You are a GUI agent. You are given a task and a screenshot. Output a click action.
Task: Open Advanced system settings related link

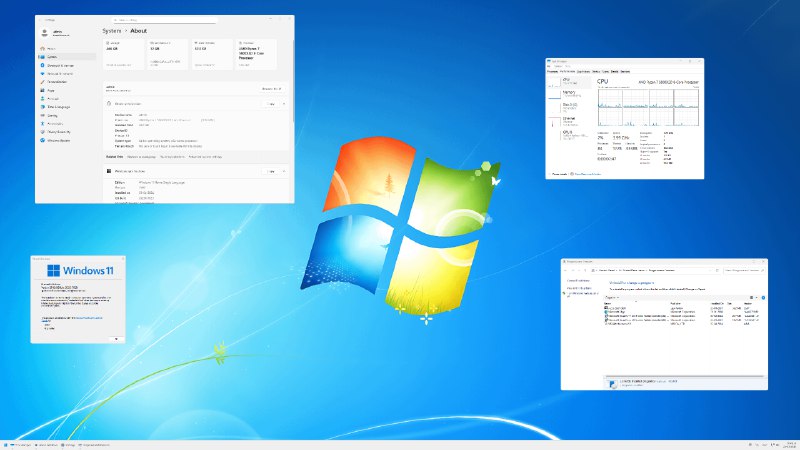[x=205, y=157]
